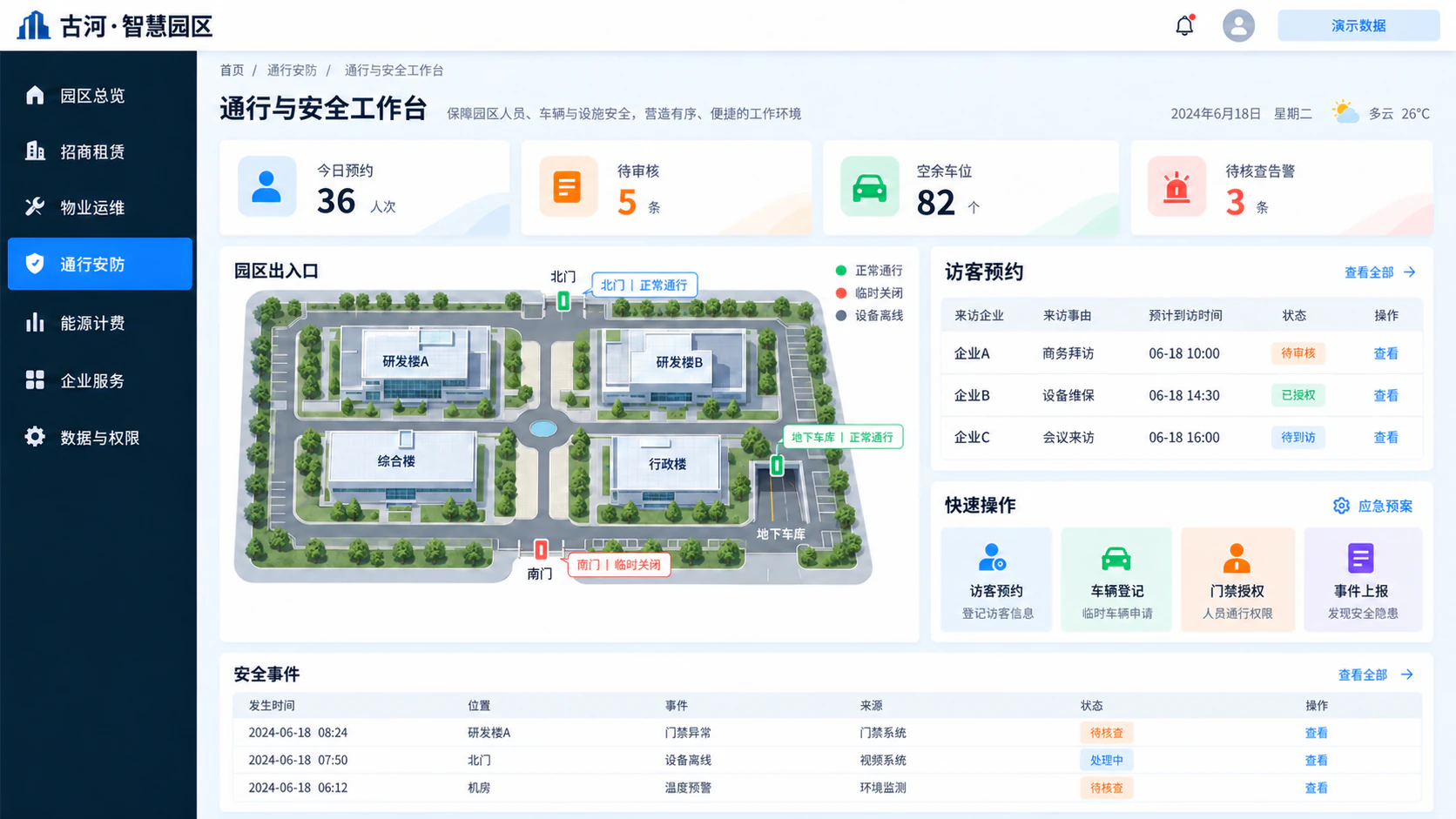This screenshot has width=1456, height=819.
Task: Go to 园区总览 in sidebar
Action: click(100, 95)
